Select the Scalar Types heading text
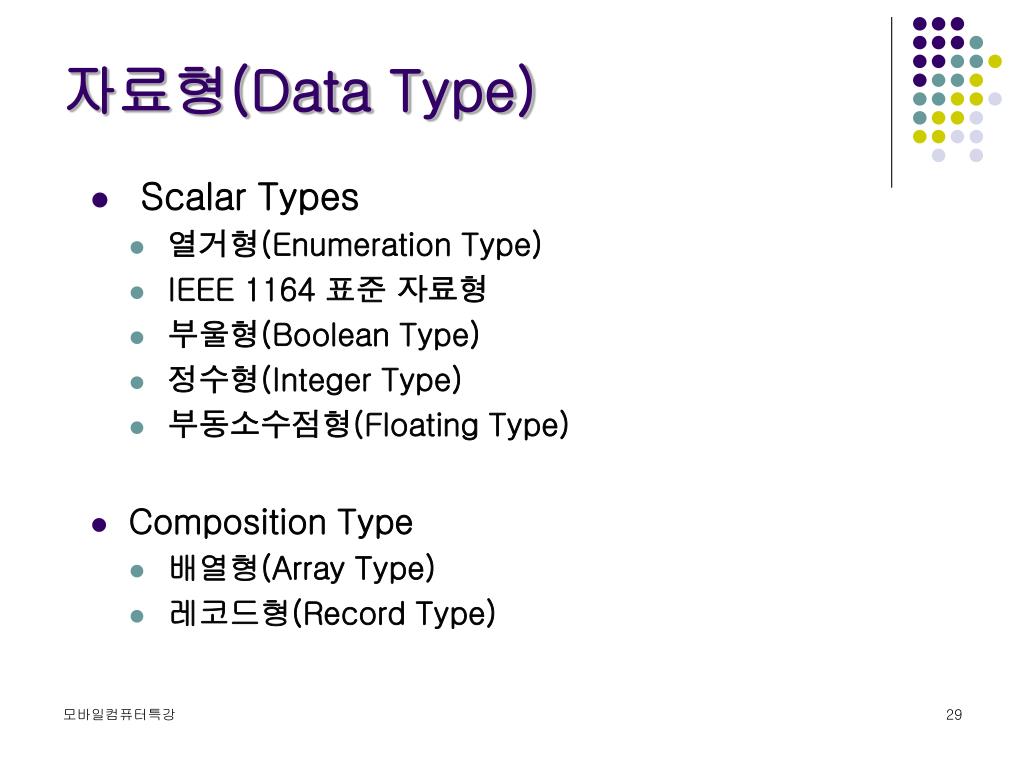Image resolution: width=1024 pixels, height=768 pixels. (x=249, y=198)
